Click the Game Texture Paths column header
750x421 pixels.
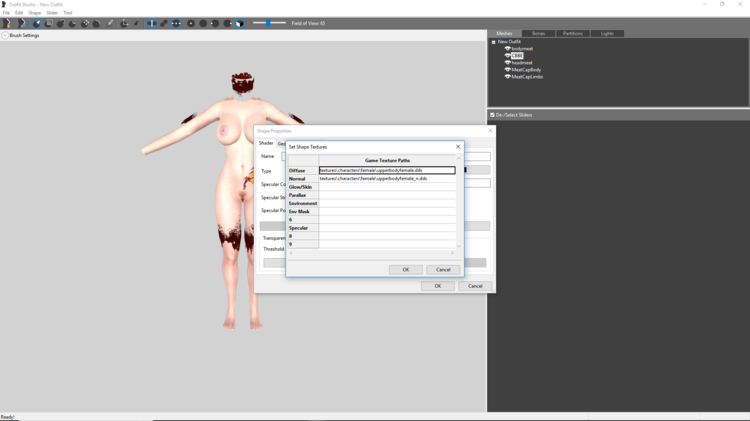387,160
